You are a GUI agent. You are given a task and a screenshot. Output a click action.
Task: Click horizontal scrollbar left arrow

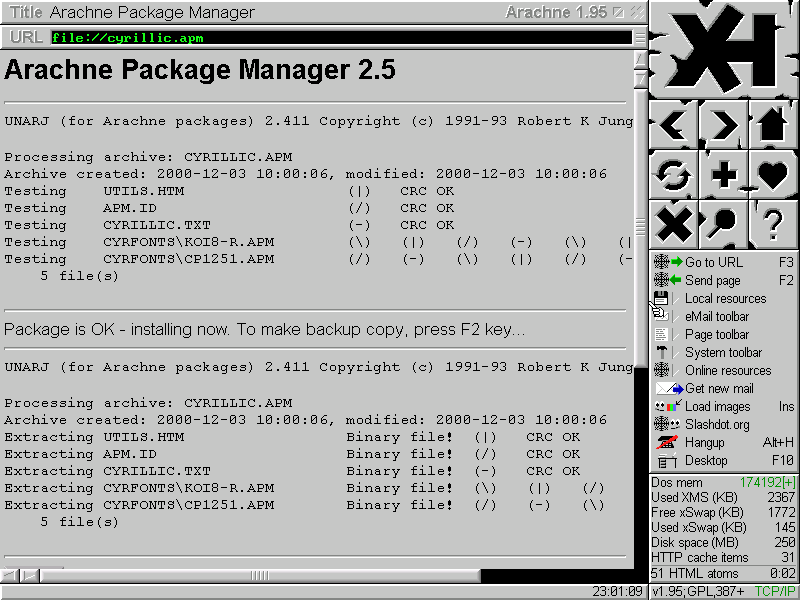[x=10, y=576]
